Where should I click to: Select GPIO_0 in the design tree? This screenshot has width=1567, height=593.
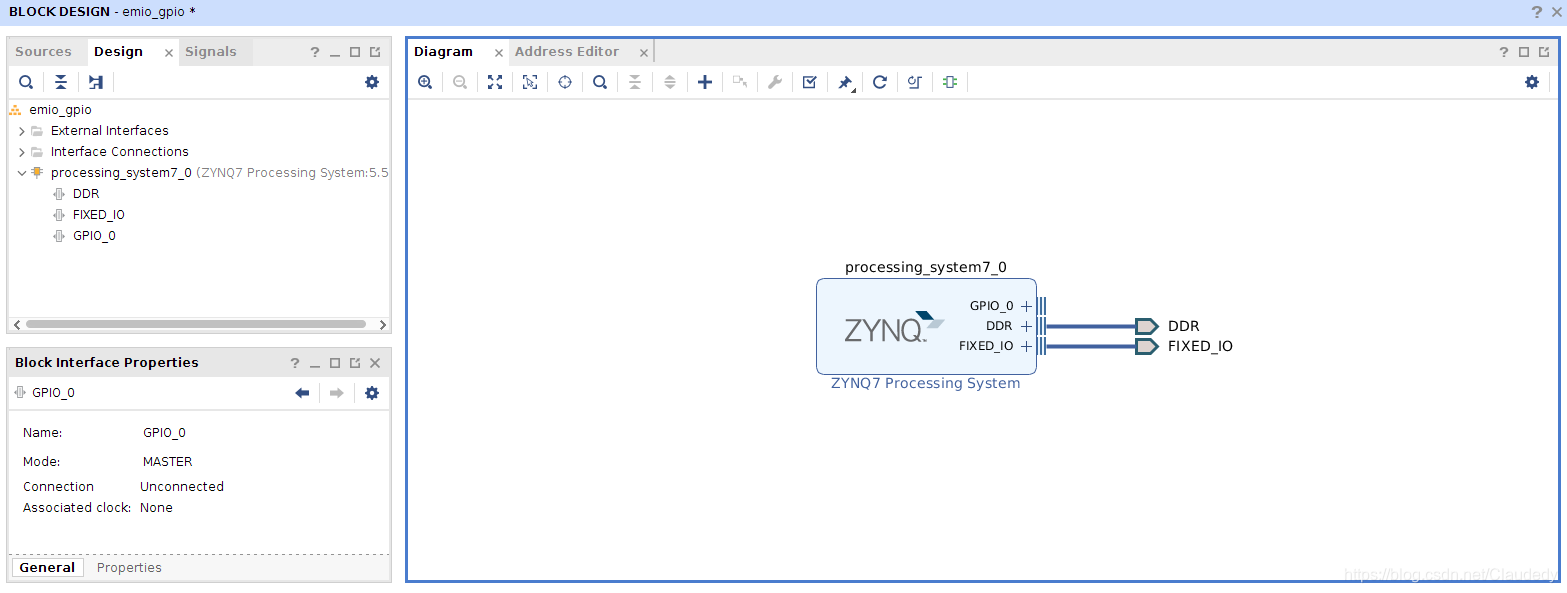(x=94, y=236)
